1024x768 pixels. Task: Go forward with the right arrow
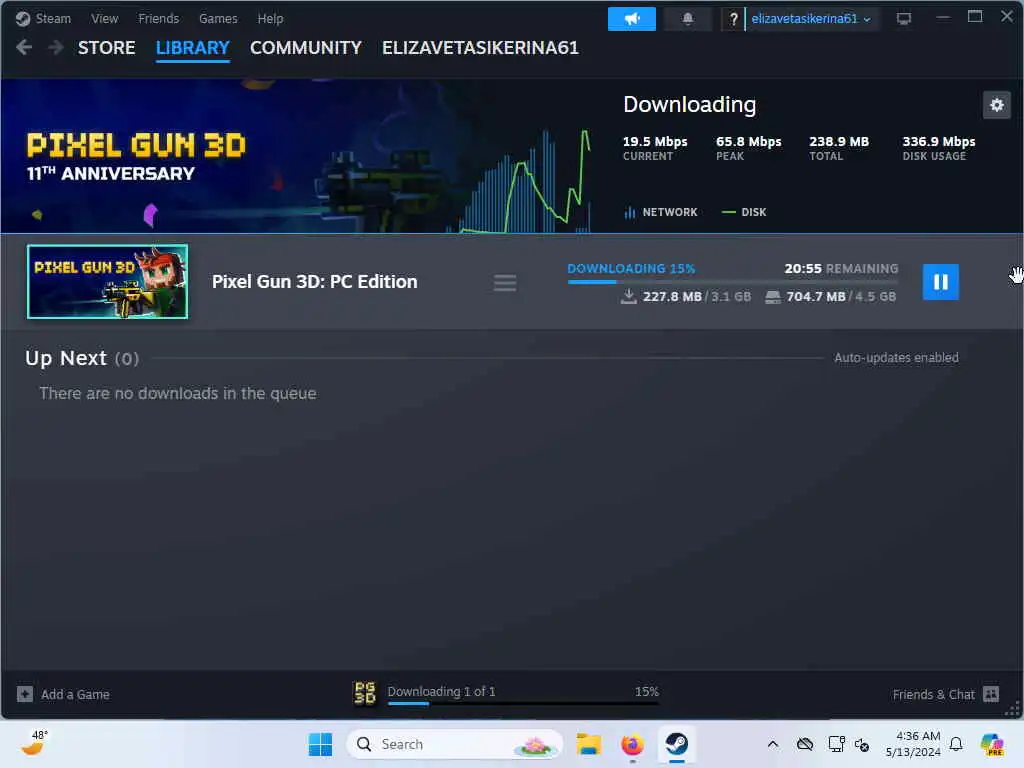pos(56,47)
